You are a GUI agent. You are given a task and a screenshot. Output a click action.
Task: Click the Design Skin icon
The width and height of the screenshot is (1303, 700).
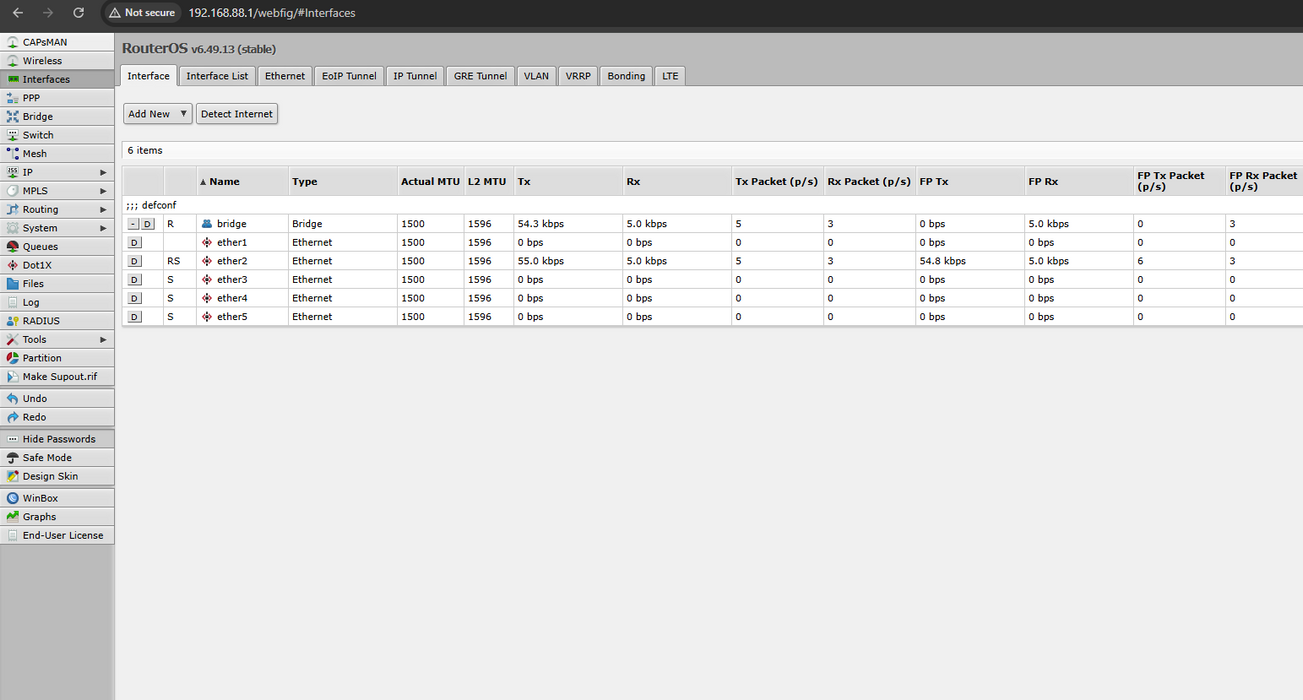(12, 477)
